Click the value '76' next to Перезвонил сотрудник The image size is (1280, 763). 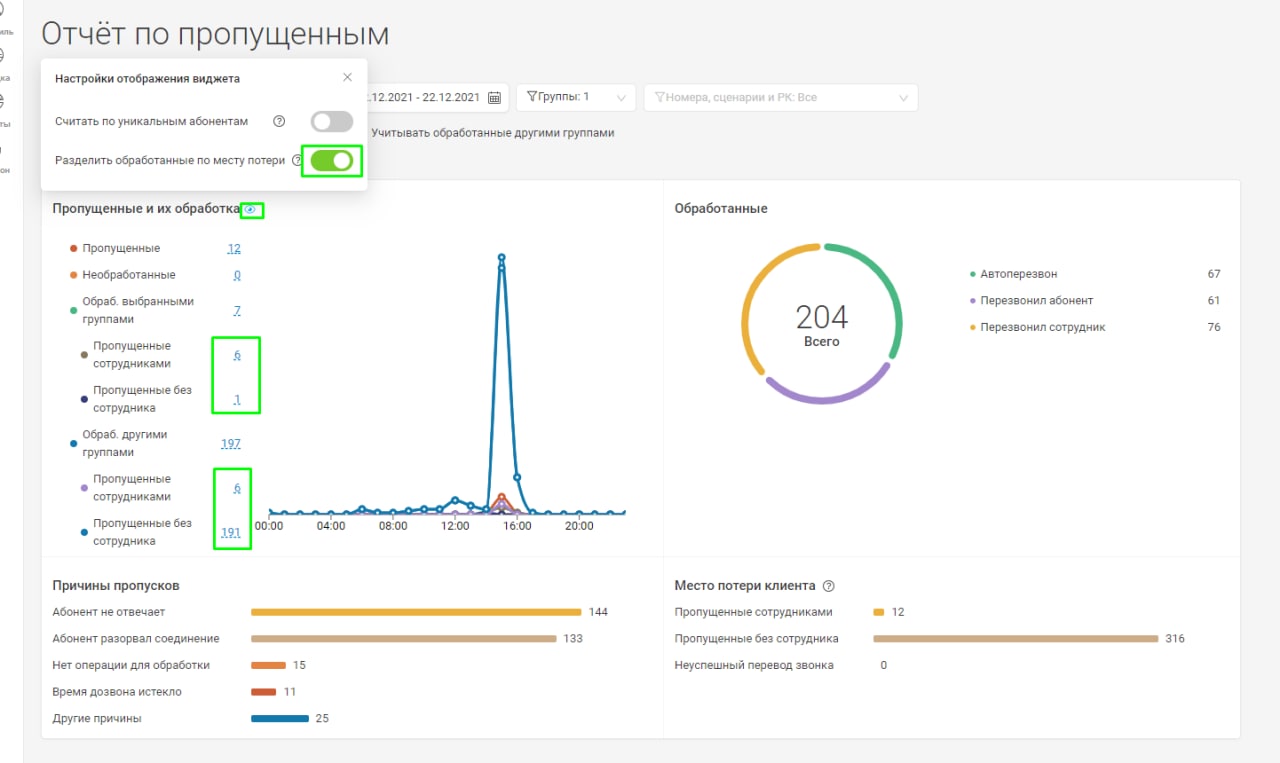[x=1214, y=327]
